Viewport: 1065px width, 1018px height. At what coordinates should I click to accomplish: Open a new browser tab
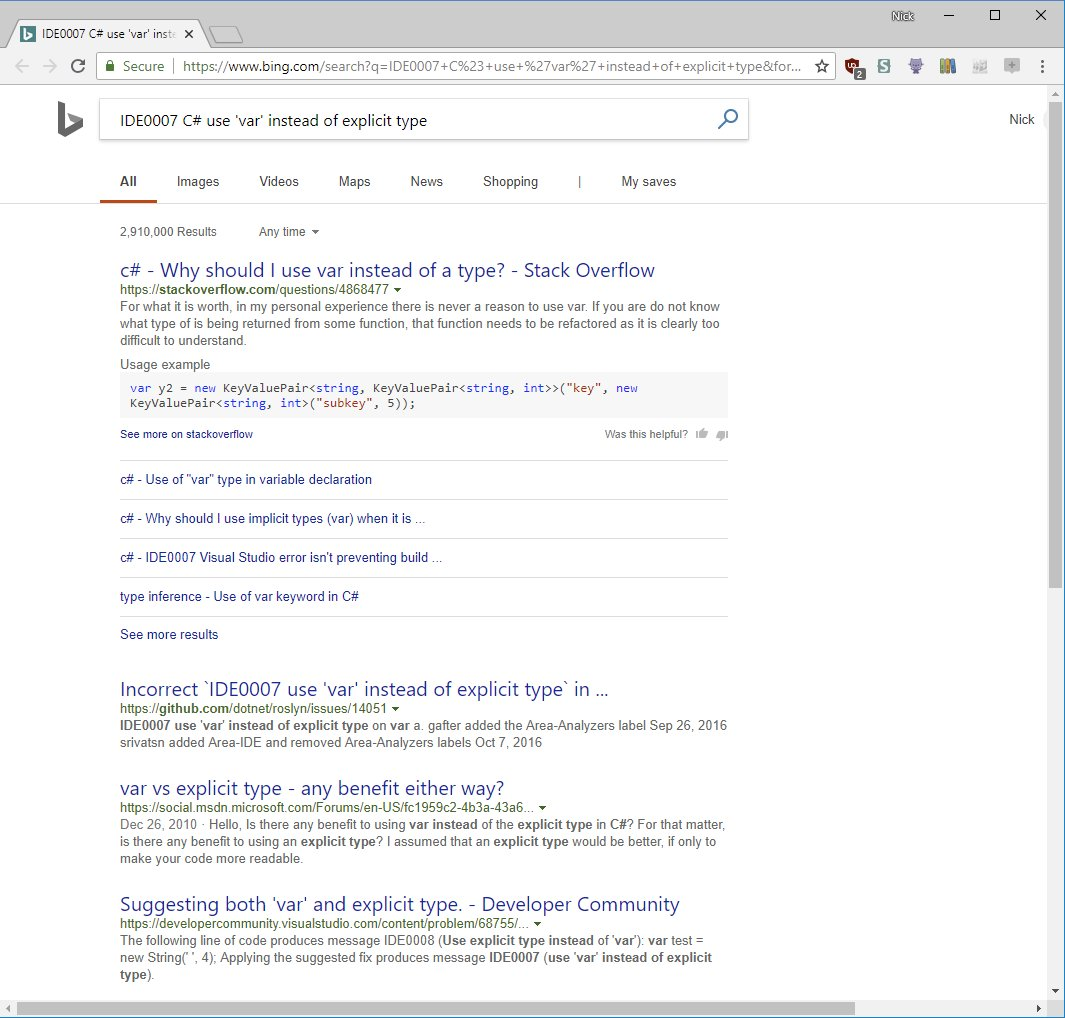pyautogui.click(x=225, y=34)
